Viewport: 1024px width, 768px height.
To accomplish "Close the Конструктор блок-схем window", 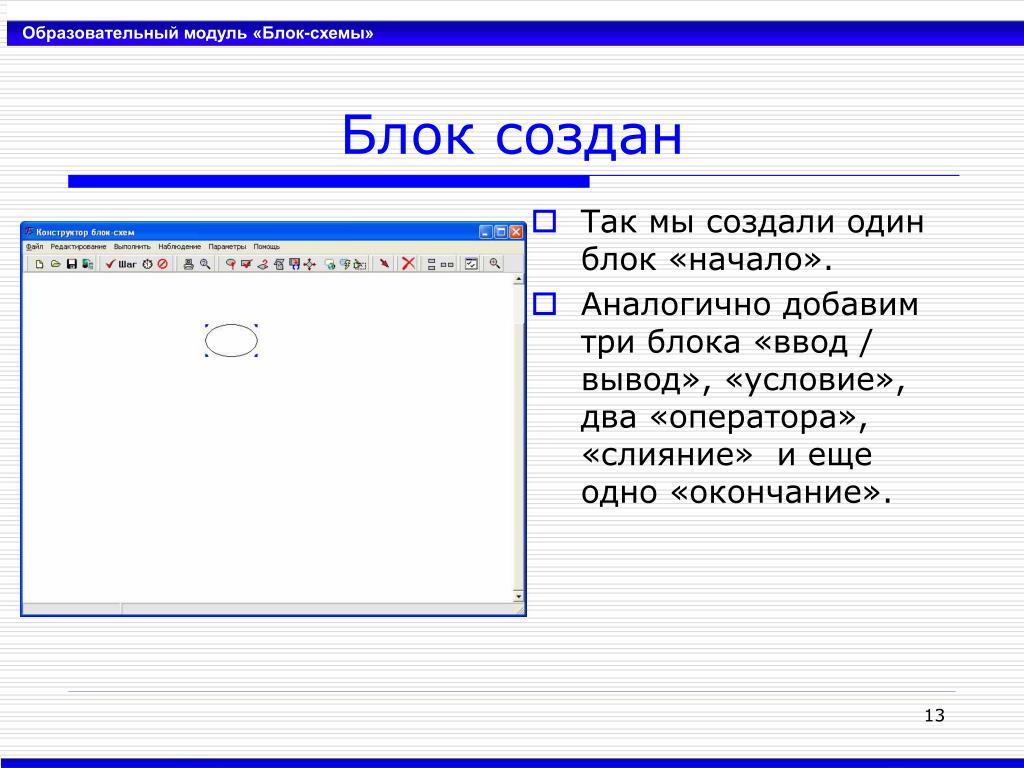I will pyautogui.click(x=516, y=232).
